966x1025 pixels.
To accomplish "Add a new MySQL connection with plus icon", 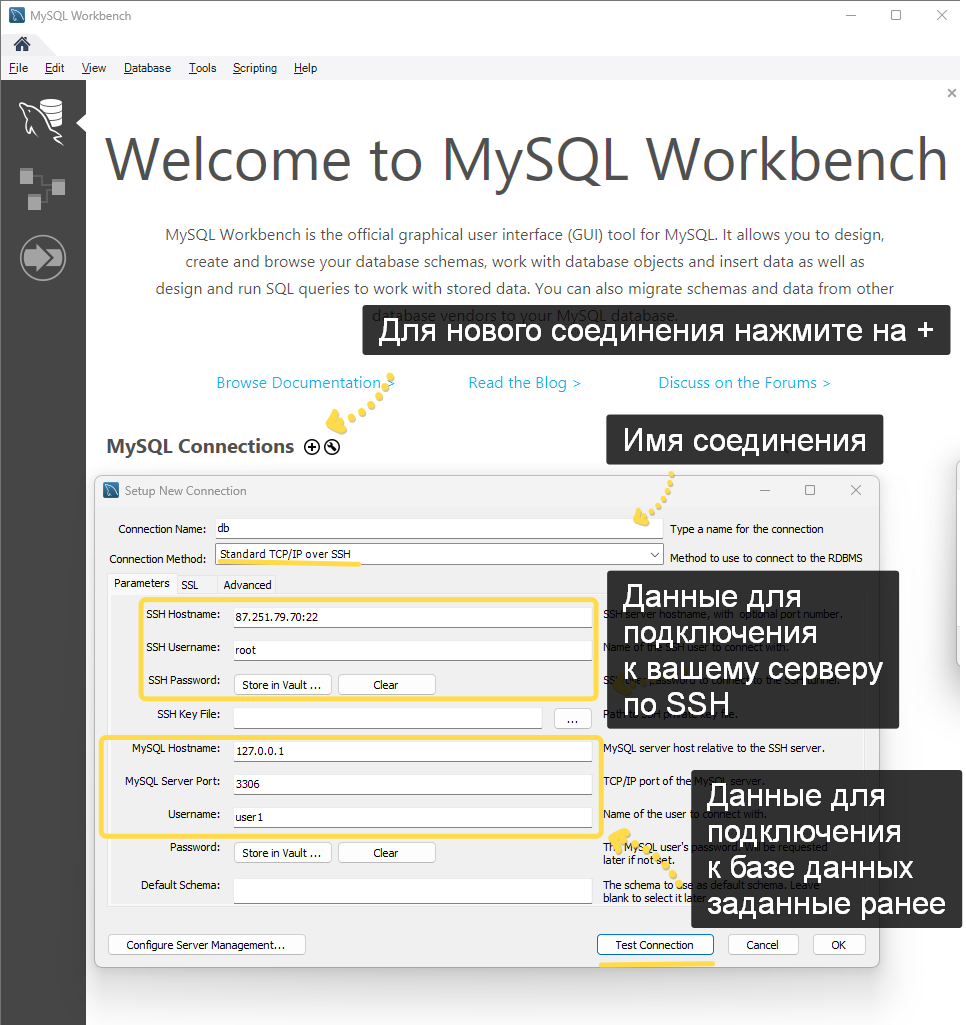I will point(312,447).
